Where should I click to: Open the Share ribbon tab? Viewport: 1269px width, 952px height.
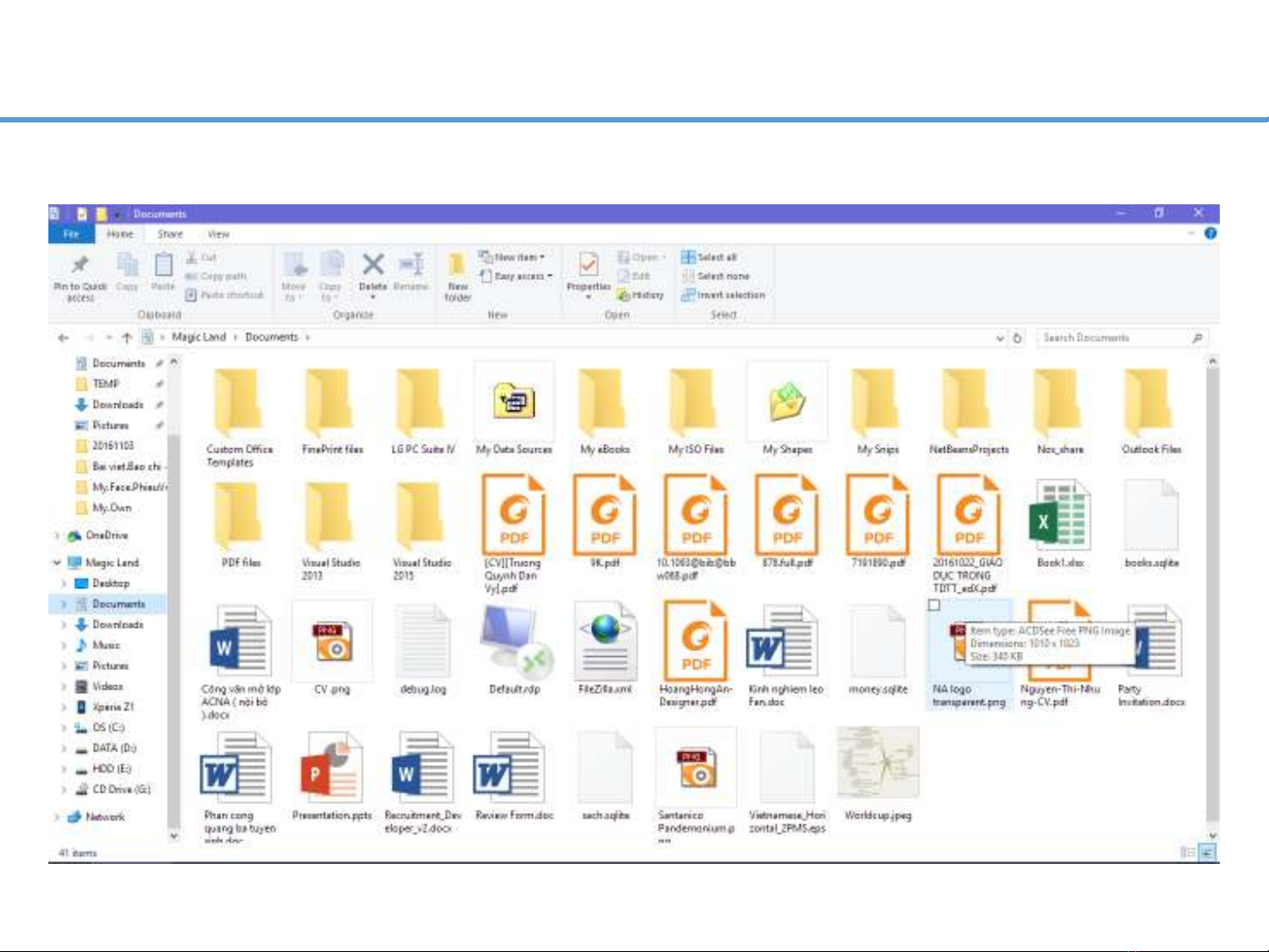[170, 234]
